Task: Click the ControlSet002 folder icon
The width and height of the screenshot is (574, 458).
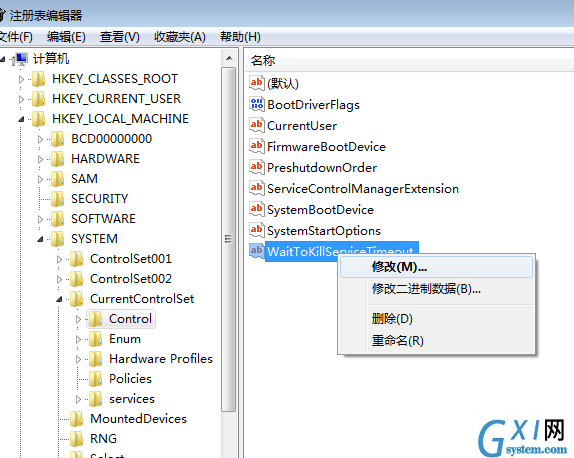Action: pos(77,279)
